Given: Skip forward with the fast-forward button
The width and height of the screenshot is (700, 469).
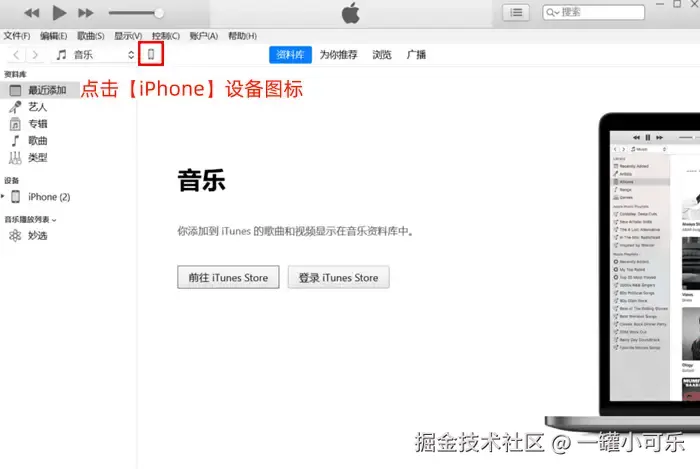Looking at the screenshot, I should pos(86,13).
